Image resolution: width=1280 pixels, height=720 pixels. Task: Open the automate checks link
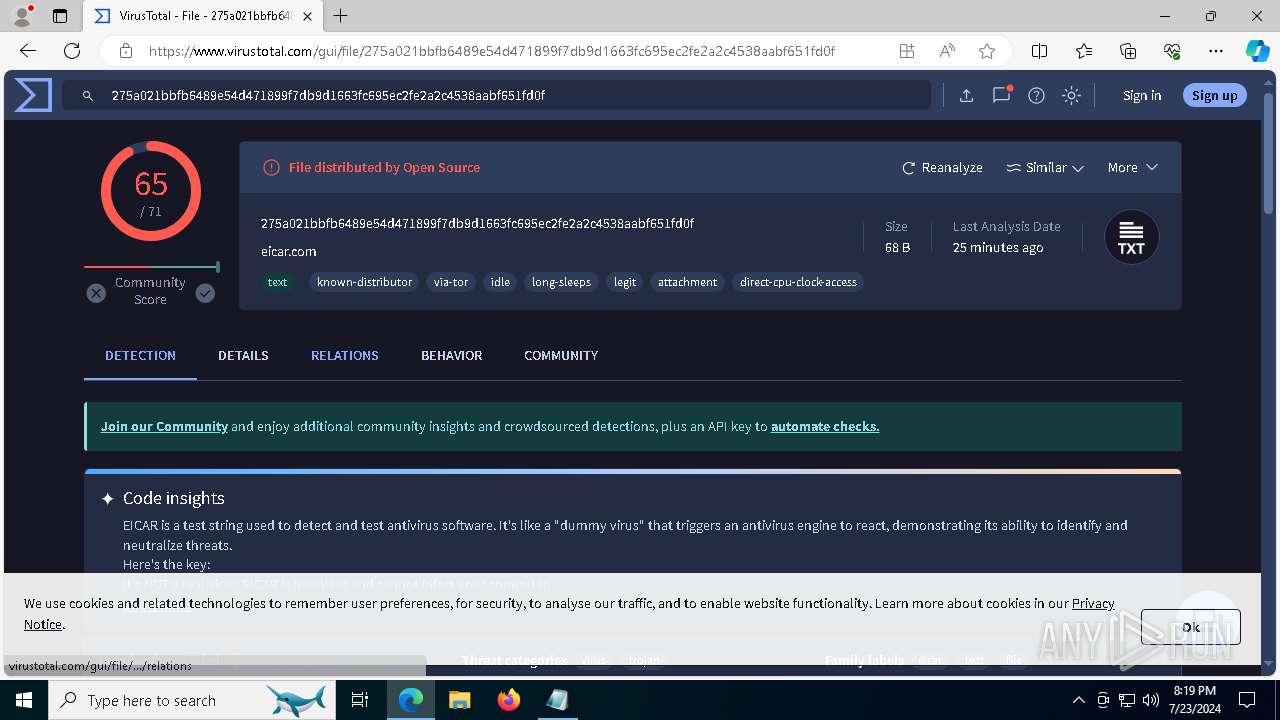(825, 426)
